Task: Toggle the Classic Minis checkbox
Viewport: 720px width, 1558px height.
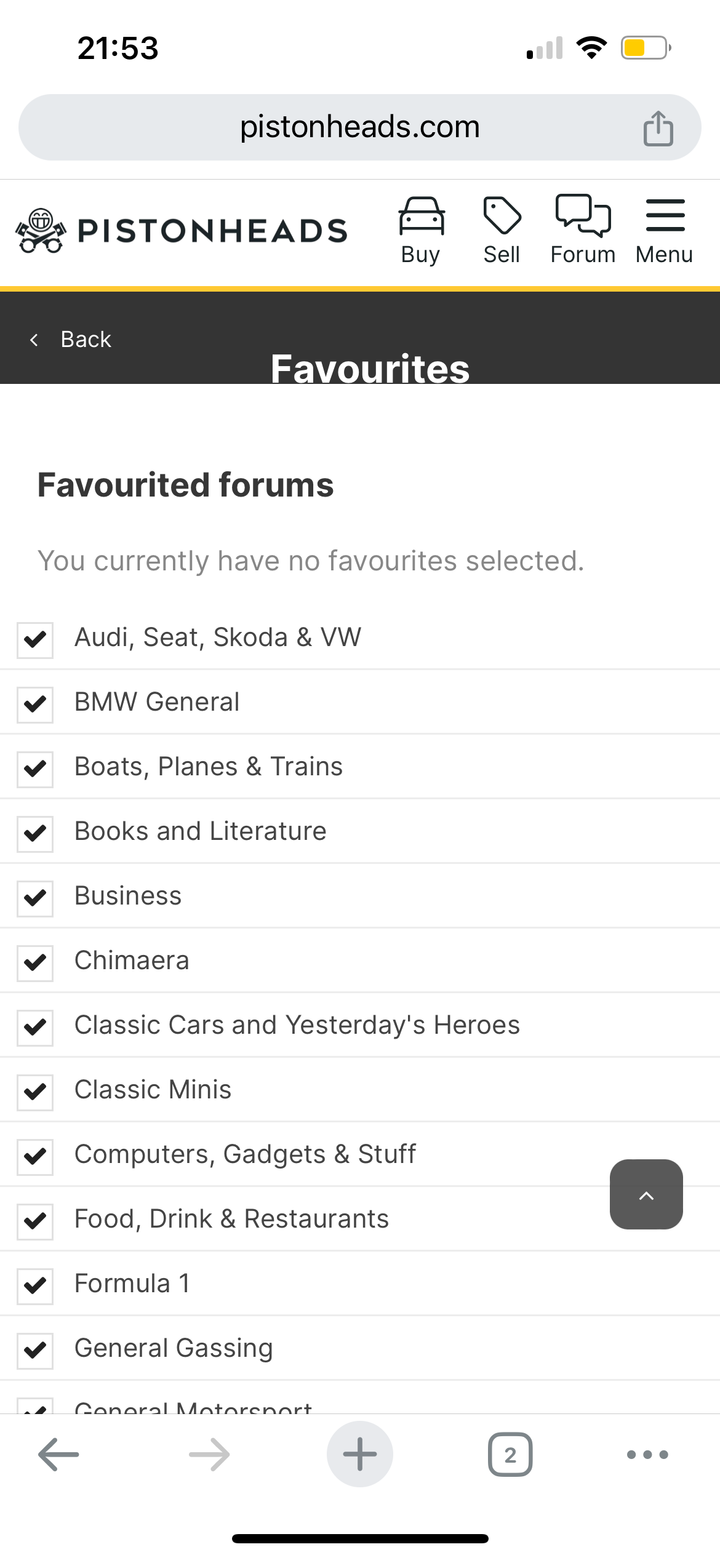Action: click(x=35, y=1090)
